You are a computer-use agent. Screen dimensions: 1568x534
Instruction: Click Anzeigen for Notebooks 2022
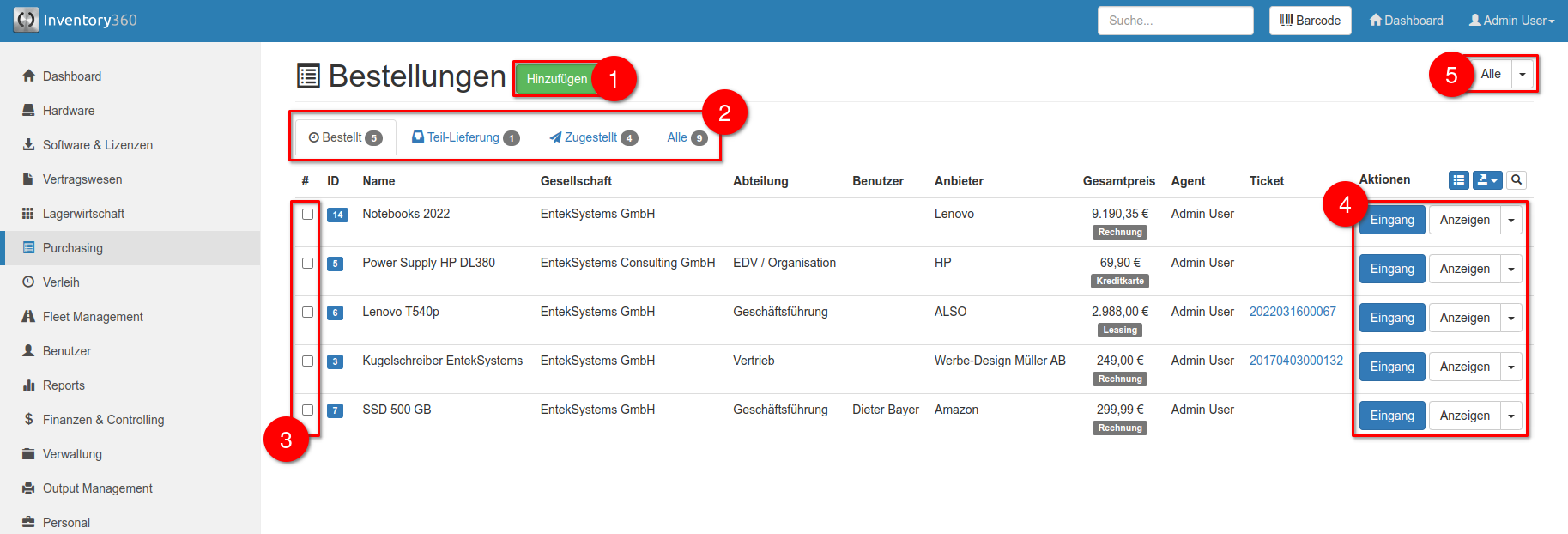coord(1465,221)
